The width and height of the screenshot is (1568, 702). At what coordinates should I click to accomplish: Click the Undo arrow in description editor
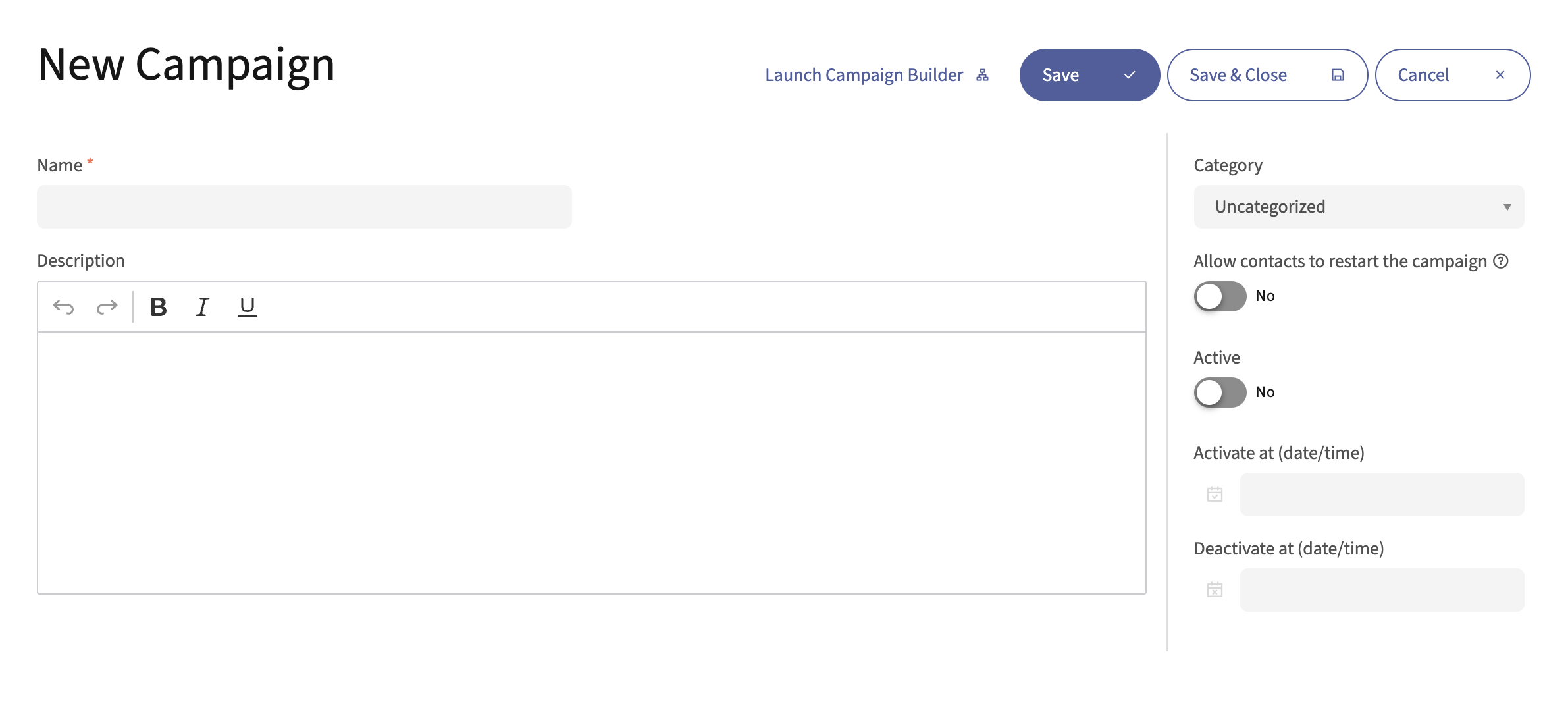[x=64, y=307]
